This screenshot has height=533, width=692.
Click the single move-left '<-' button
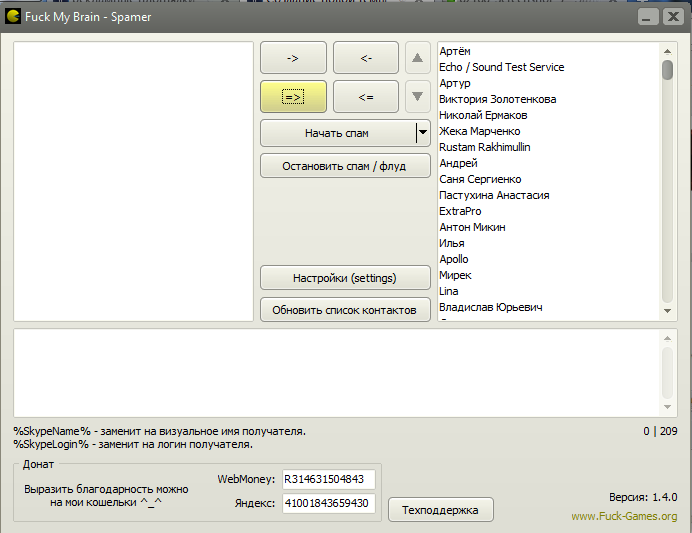point(366,58)
